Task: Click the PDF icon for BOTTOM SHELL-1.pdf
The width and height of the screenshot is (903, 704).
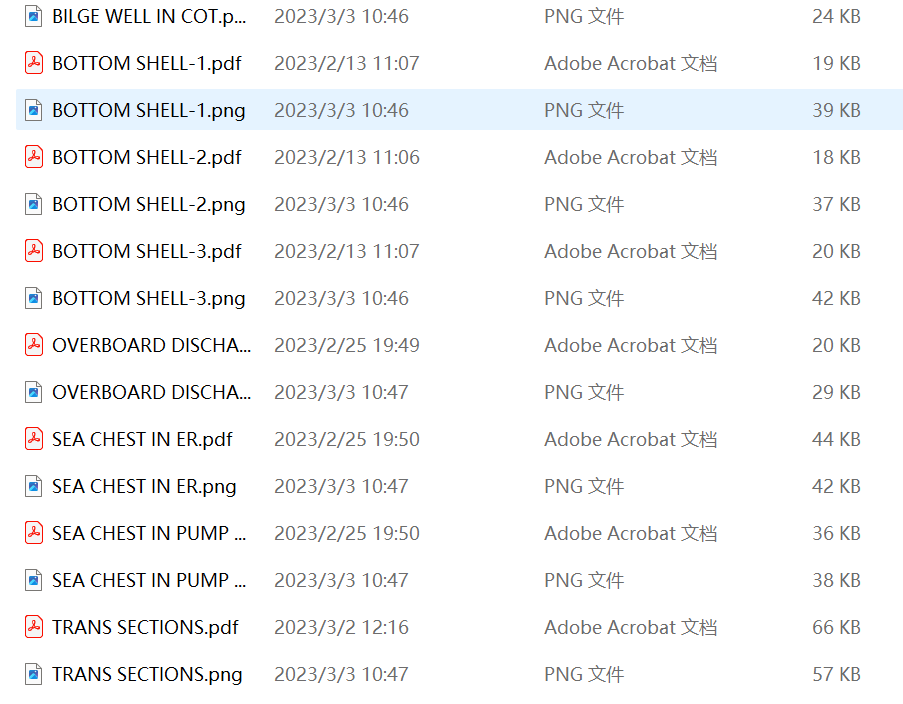Action: (x=33, y=63)
